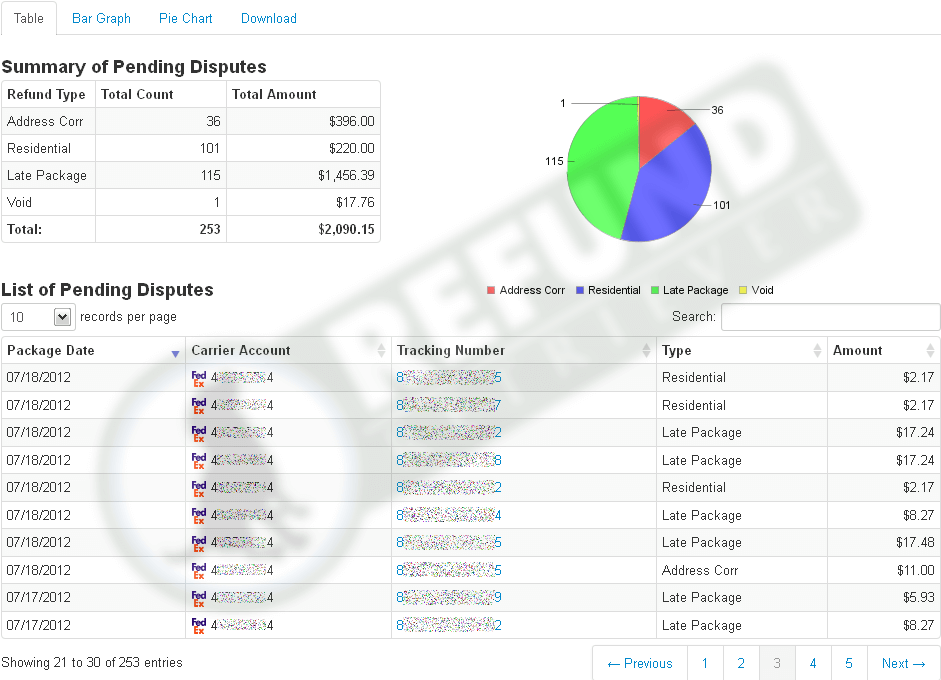Go to page 2

(x=741, y=663)
